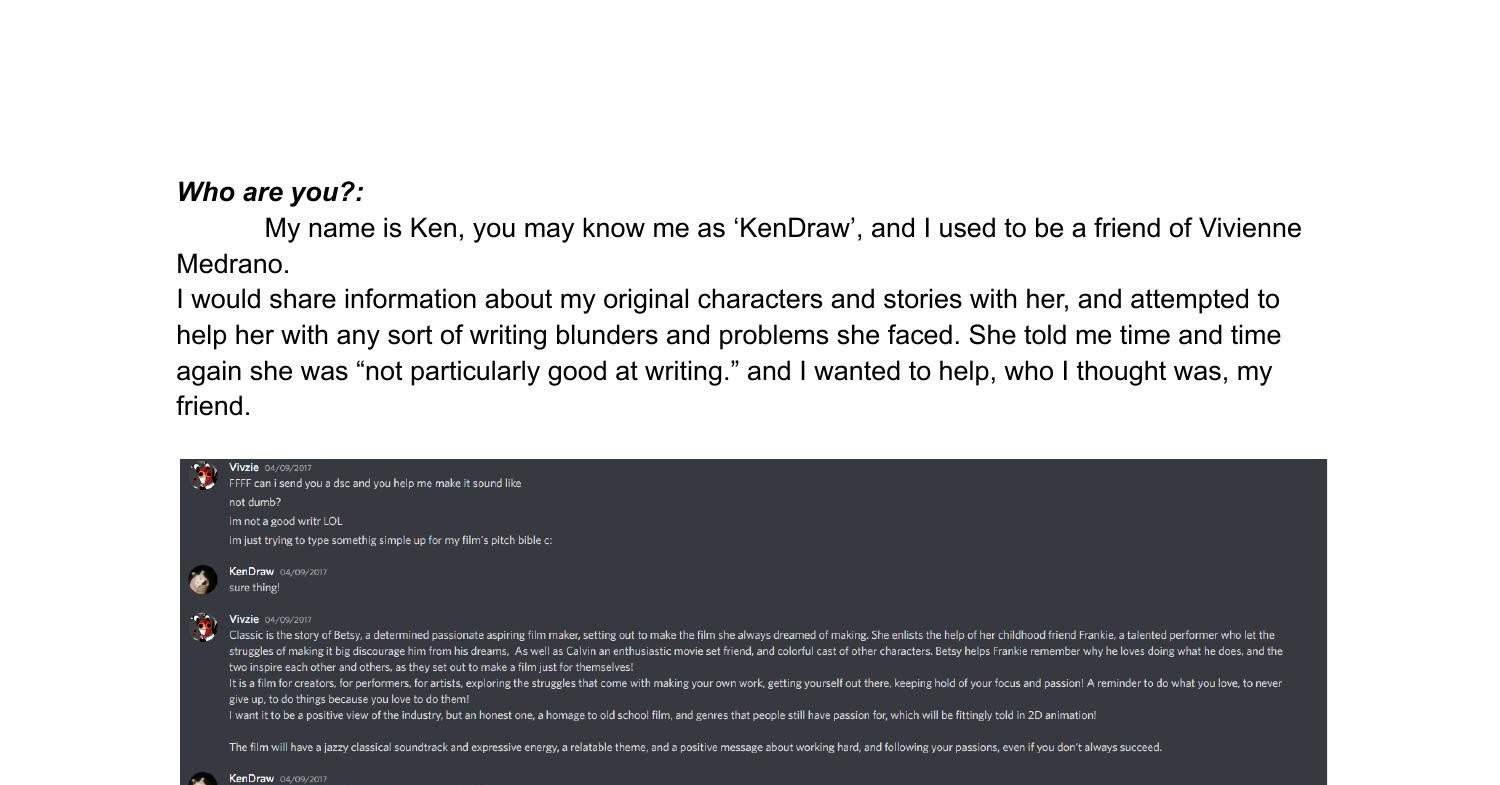Click Vivzie's avatar beside the 'Classic is the story' message
1500x785 pixels.
point(203,627)
